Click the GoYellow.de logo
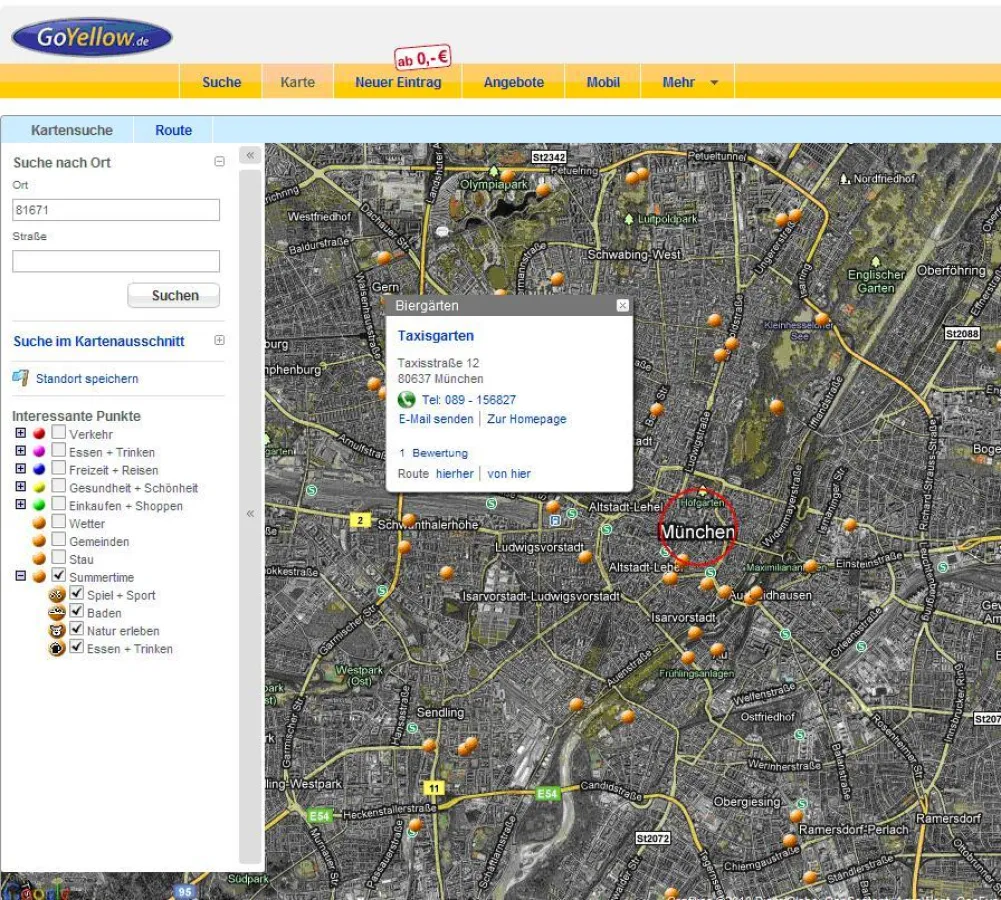Viewport: 1001px width, 900px height. [x=91, y=37]
